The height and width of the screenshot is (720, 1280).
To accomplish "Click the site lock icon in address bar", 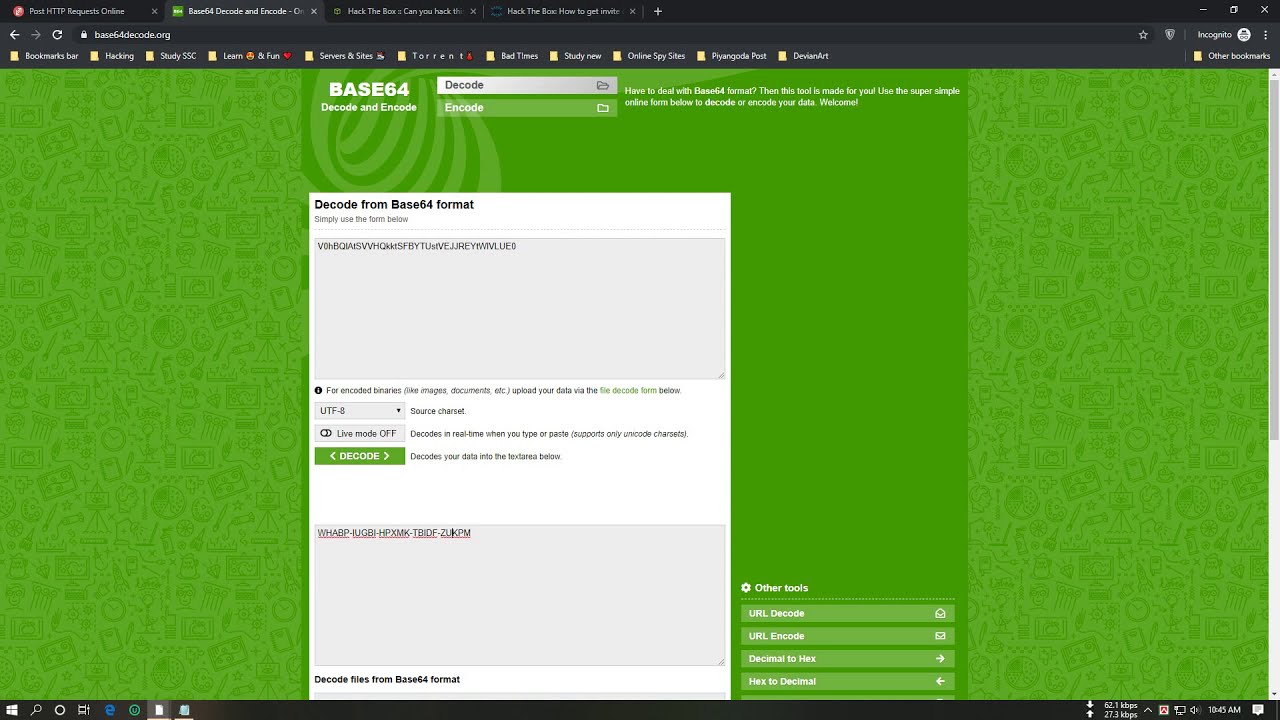I will 83,34.
